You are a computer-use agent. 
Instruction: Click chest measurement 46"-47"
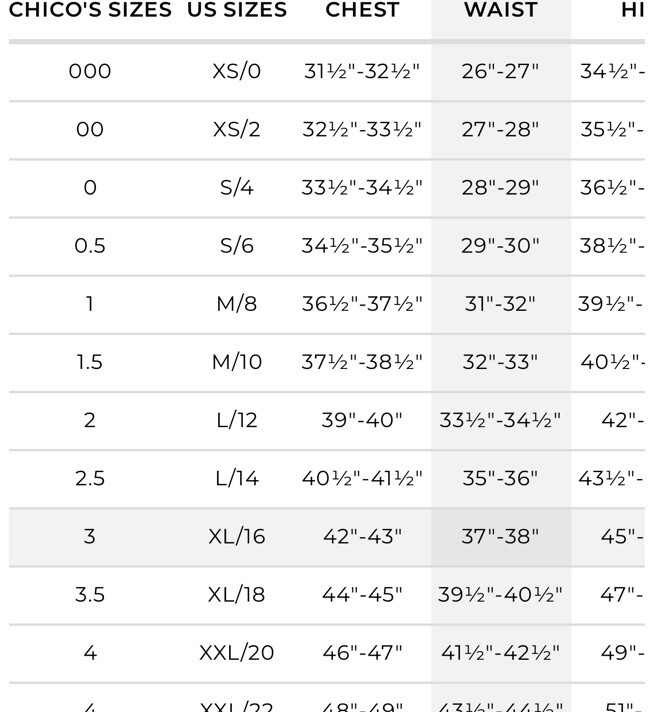click(x=362, y=653)
